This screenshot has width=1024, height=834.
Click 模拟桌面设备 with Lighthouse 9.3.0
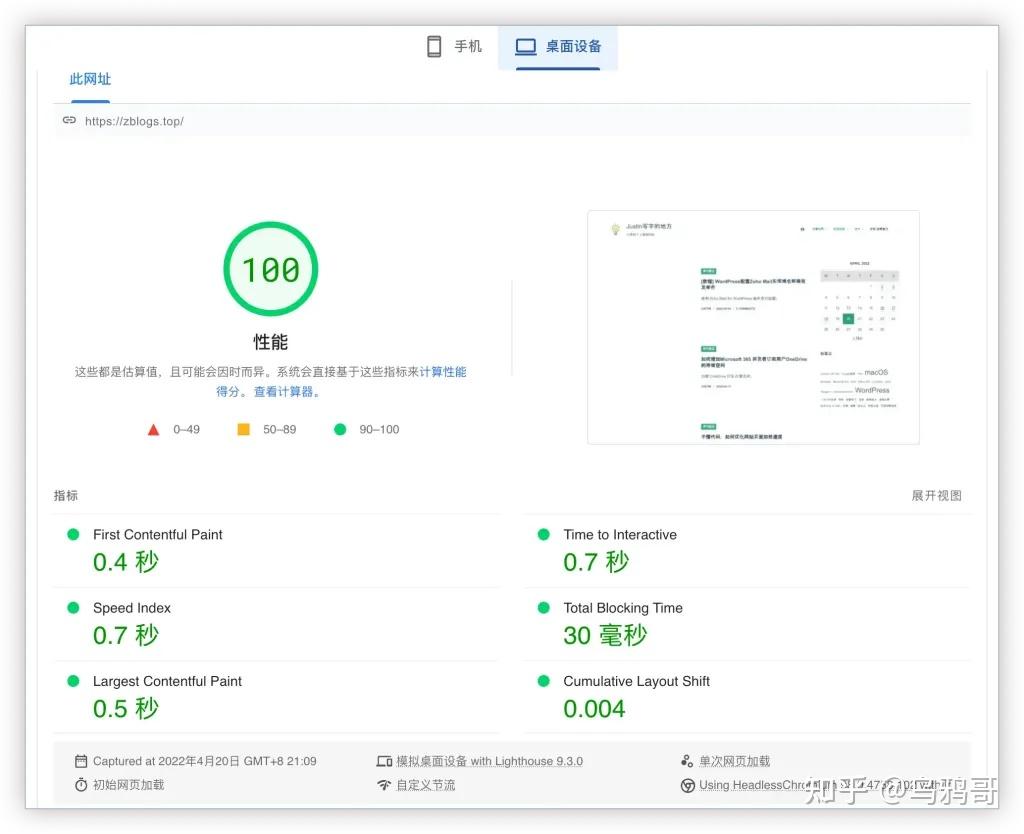pyautogui.click(x=489, y=761)
